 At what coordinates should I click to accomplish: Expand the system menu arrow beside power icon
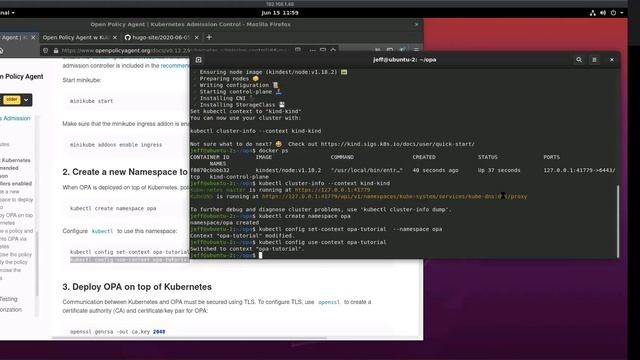[x=622, y=13]
